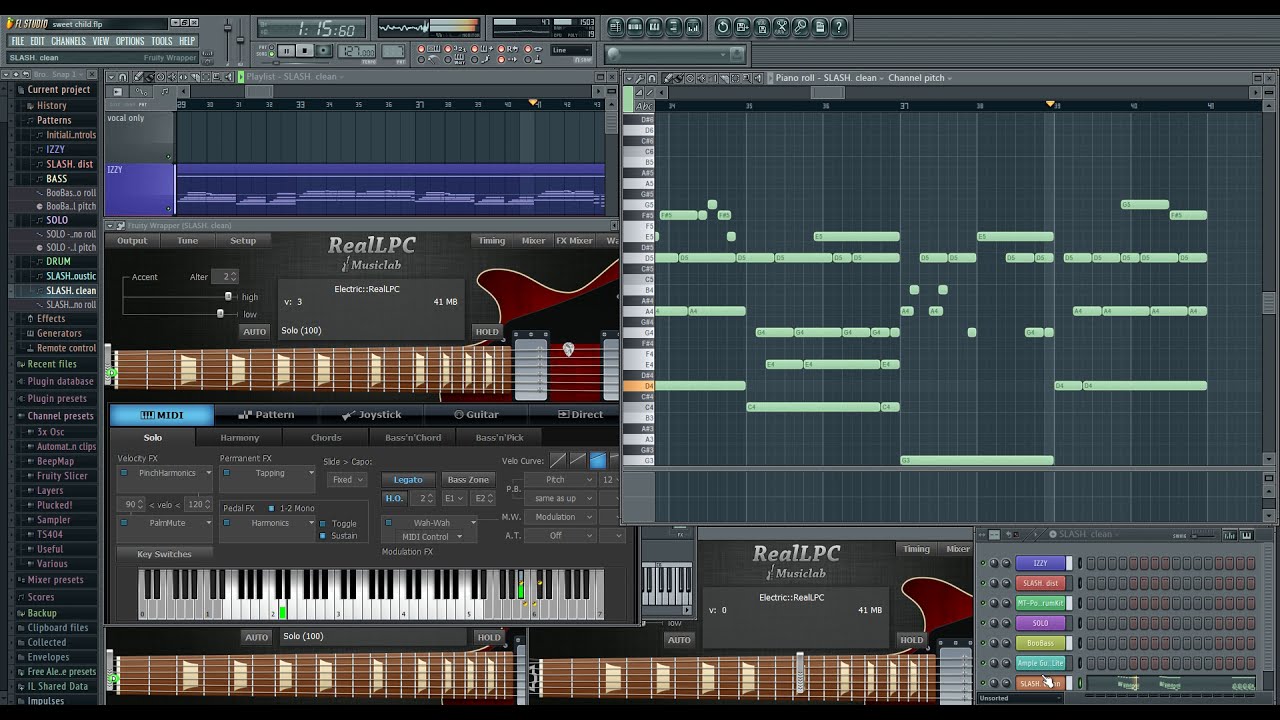Click the magnet snap icon in Playlist toolbar
The width and height of the screenshot is (1280, 720).
pyautogui.click(x=122, y=77)
